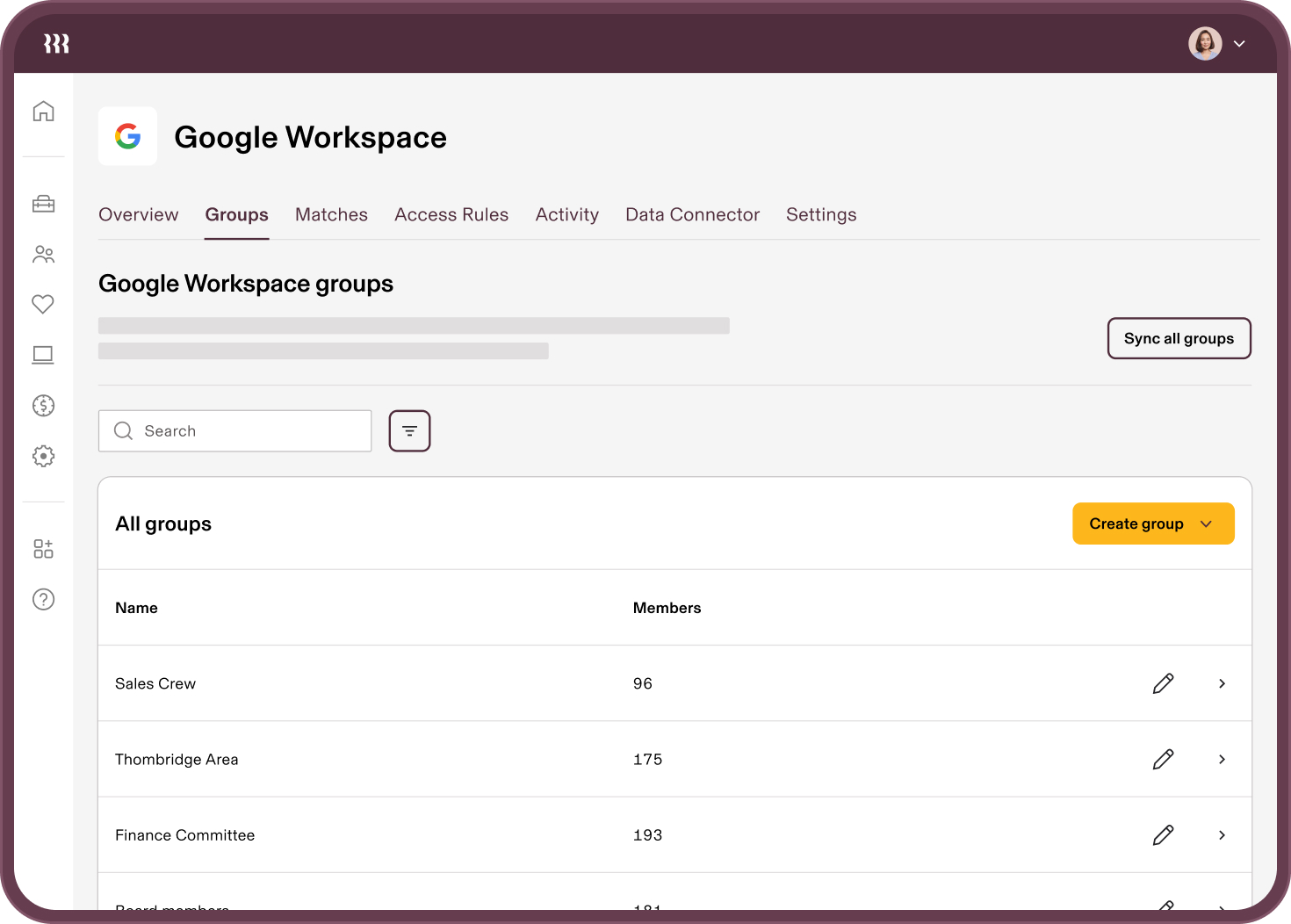The image size is (1291, 924).
Task: Click the Sync all groups button
Action: tap(1179, 338)
